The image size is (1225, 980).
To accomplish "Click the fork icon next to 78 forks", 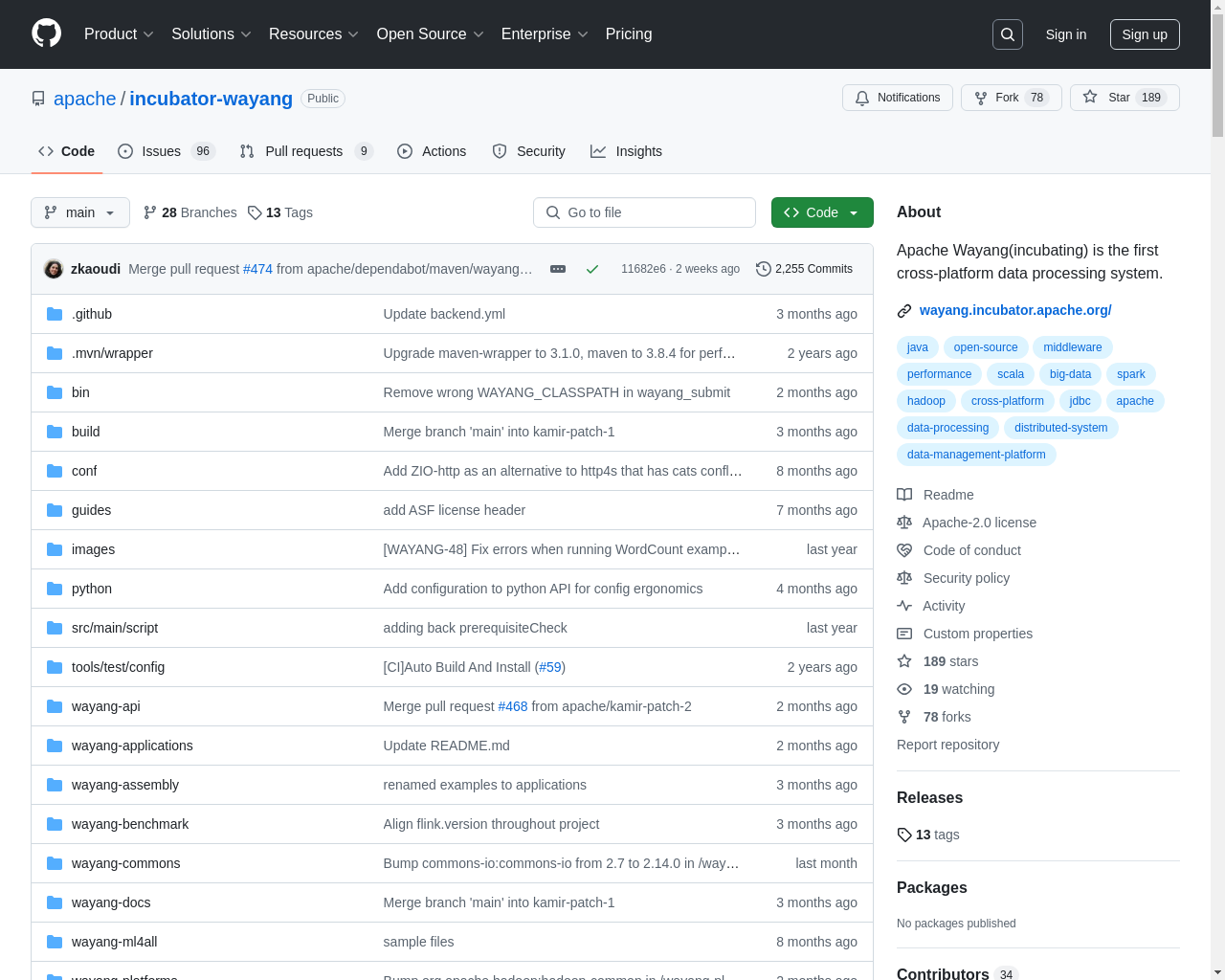I will (904, 717).
